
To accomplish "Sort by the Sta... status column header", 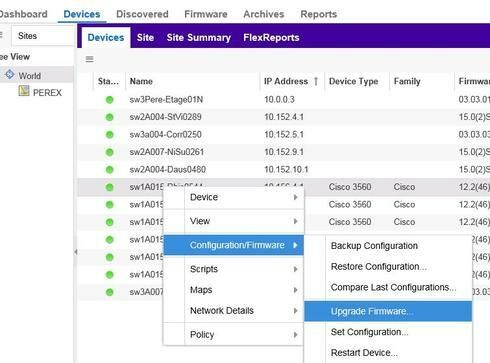I will pyautogui.click(x=109, y=81).
